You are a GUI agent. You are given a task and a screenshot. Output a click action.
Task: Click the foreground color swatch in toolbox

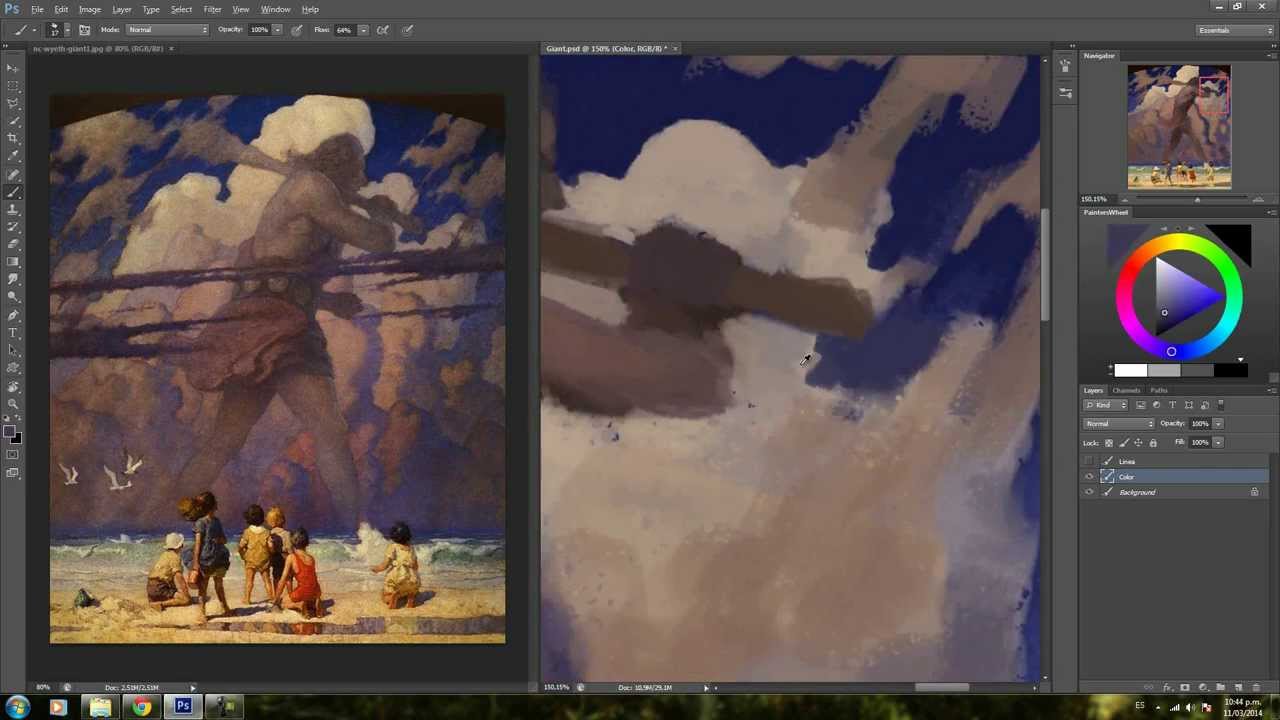tap(9, 431)
